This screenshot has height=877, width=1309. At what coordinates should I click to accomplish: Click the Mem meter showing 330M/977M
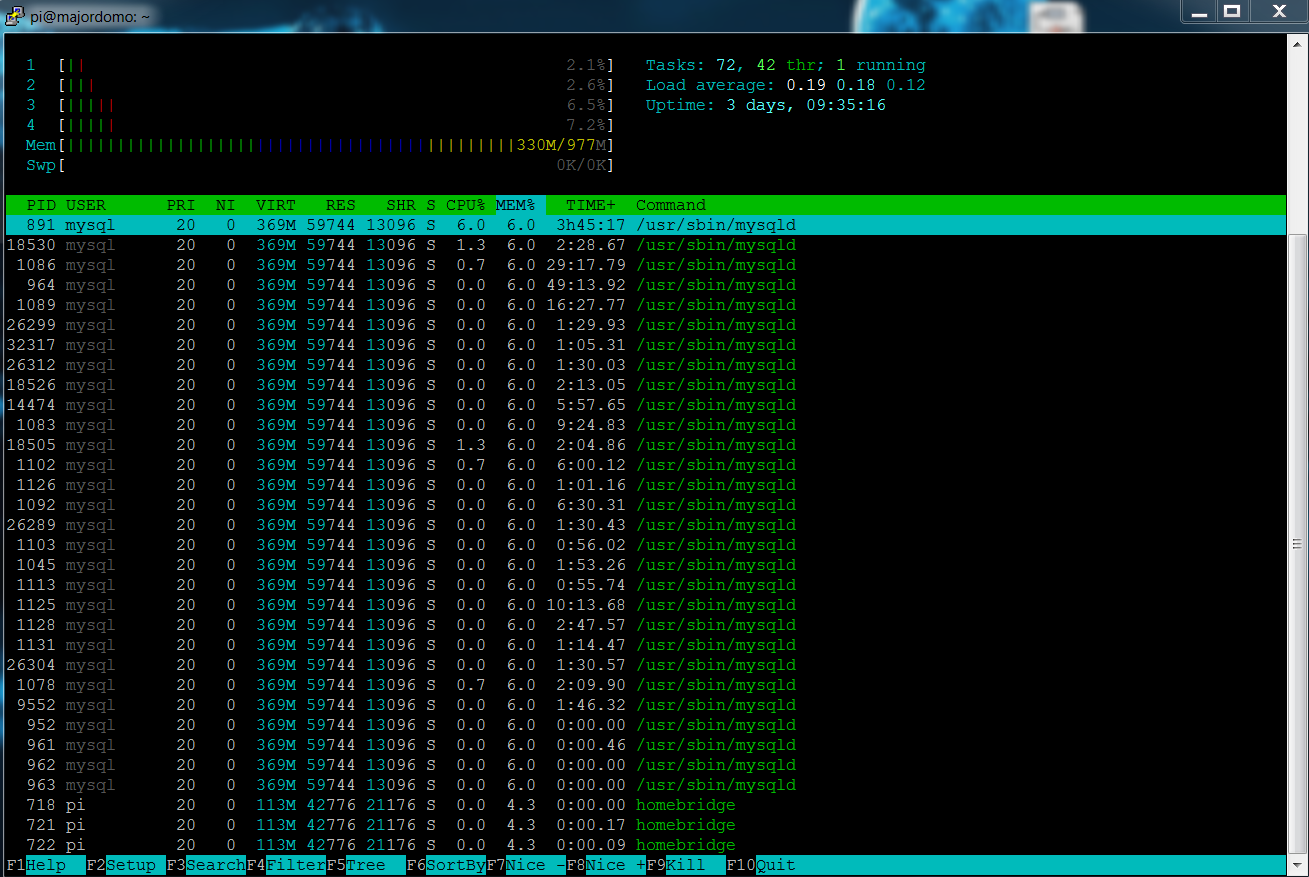point(320,145)
